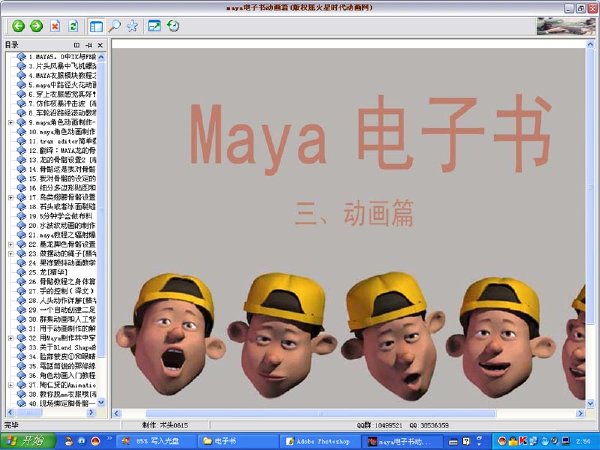The width and height of the screenshot is (600, 450).
Task: Toggle the pin icon in 目录 header
Action: point(89,45)
